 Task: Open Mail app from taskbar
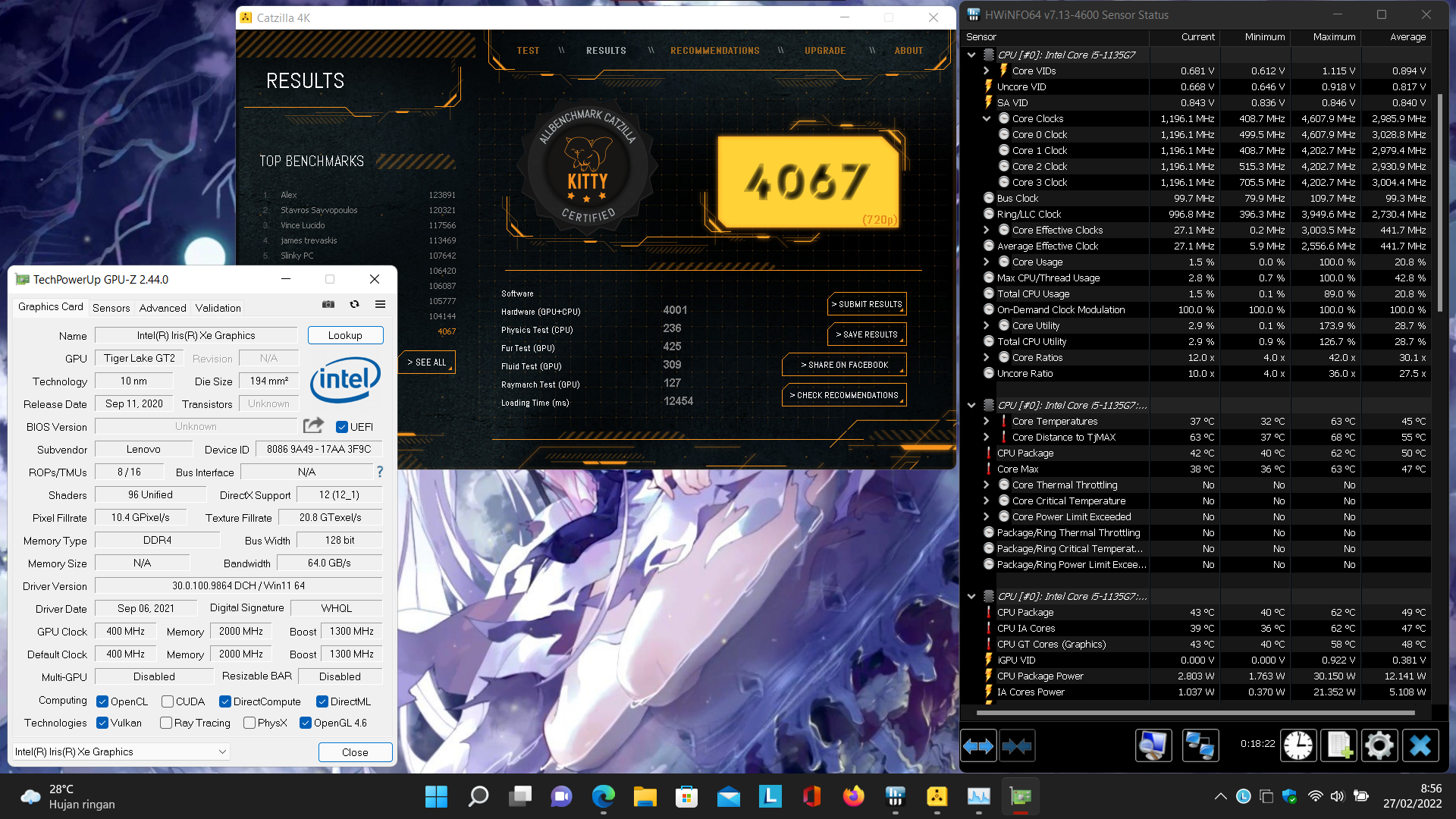pos(728,796)
